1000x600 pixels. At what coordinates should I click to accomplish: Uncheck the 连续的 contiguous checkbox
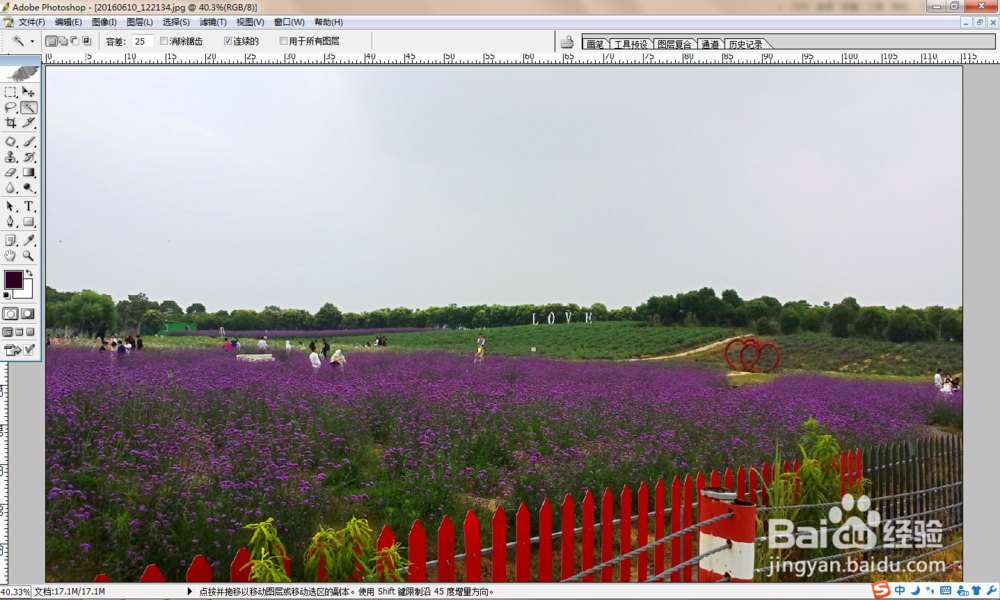(228, 41)
